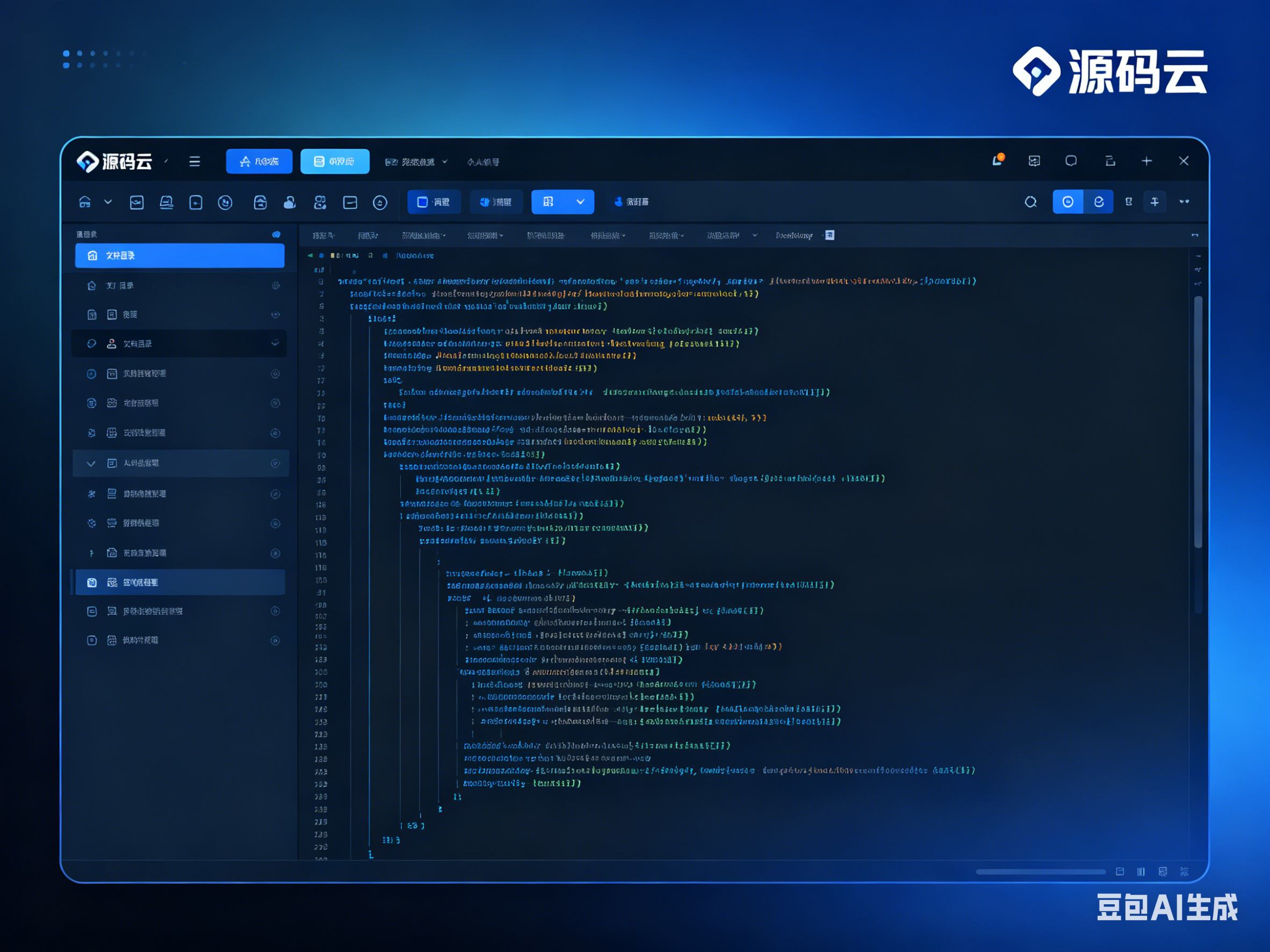This screenshot has width=1270, height=952.
Task: Click the monitor settings icon beside the bell
Action: pyautogui.click(x=1034, y=161)
